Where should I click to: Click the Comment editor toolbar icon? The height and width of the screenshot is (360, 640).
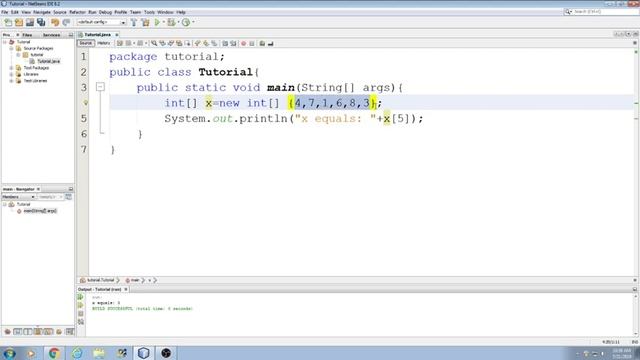(262, 43)
